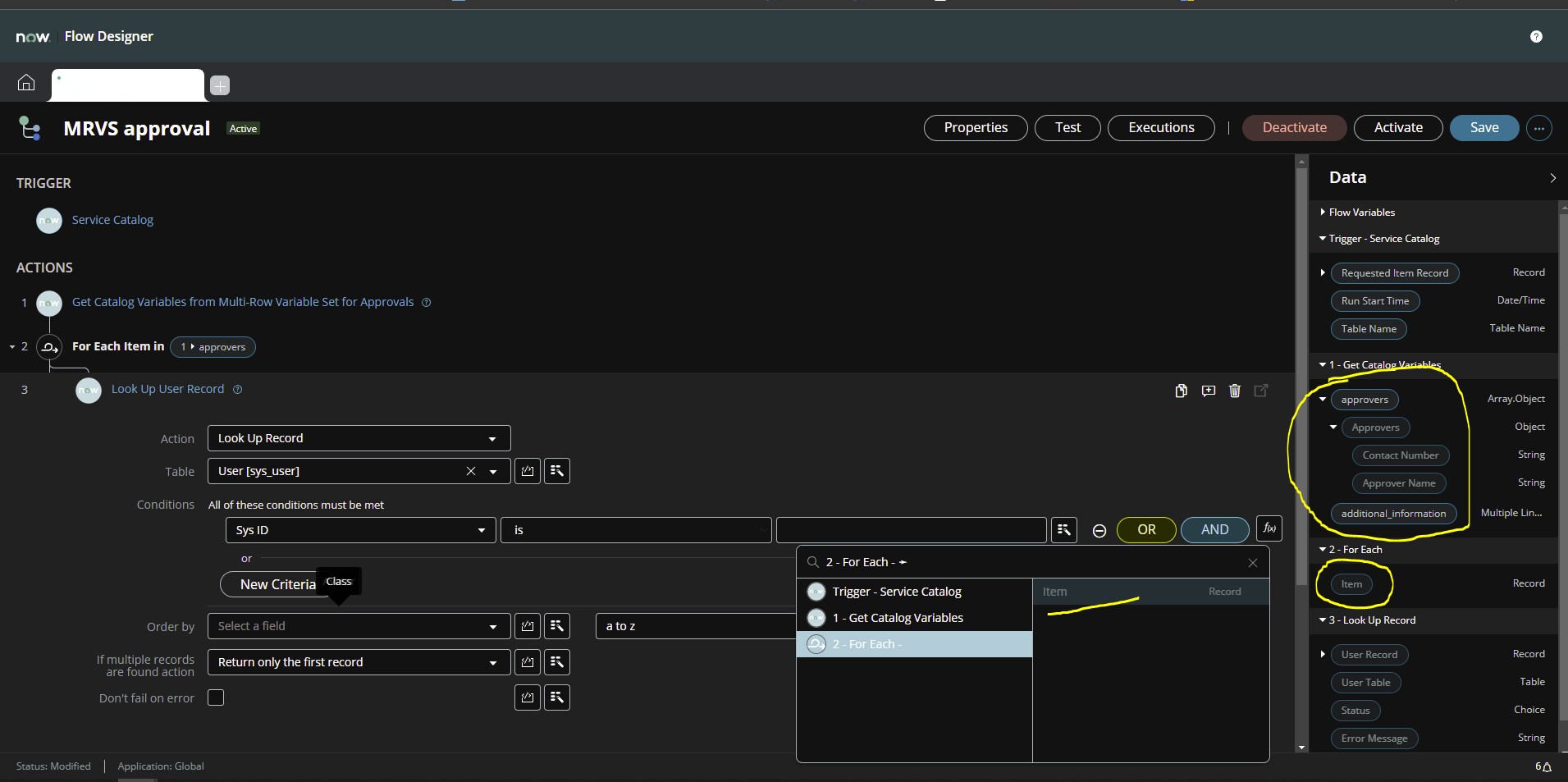Enable the Don't fail on error checkbox
This screenshot has width=1568, height=782.
coord(216,697)
